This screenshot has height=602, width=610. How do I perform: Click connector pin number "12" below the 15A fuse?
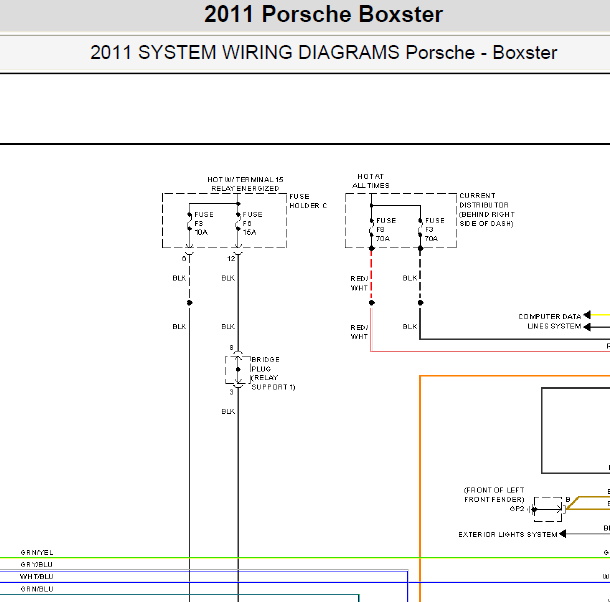point(231,258)
